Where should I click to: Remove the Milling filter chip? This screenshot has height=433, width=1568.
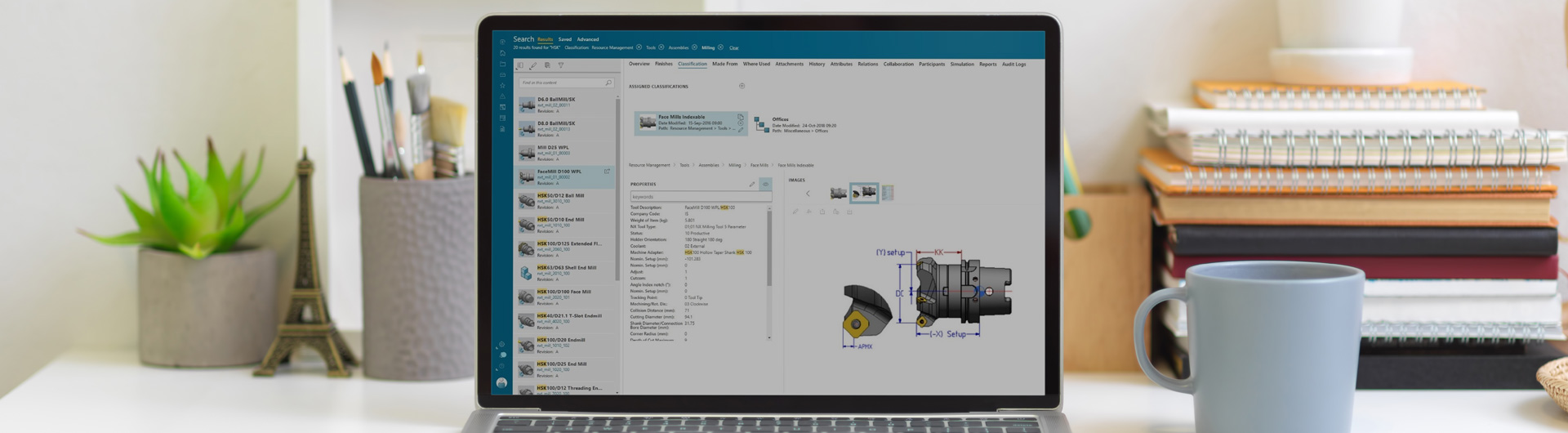pos(720,47)
